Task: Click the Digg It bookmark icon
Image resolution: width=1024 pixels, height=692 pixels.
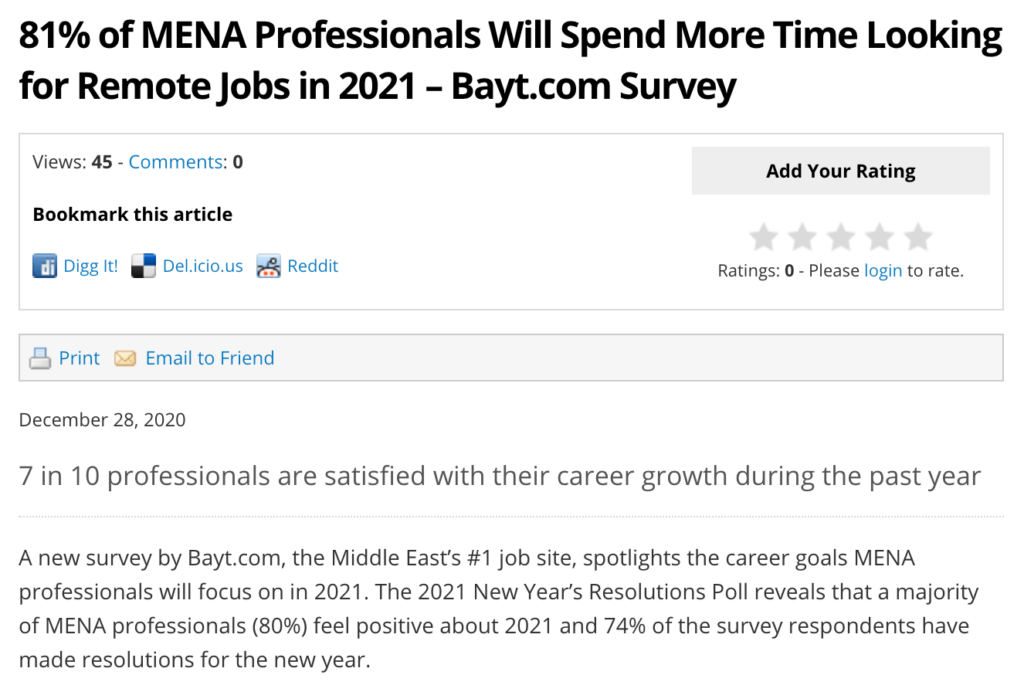Action: click(45, 266)
